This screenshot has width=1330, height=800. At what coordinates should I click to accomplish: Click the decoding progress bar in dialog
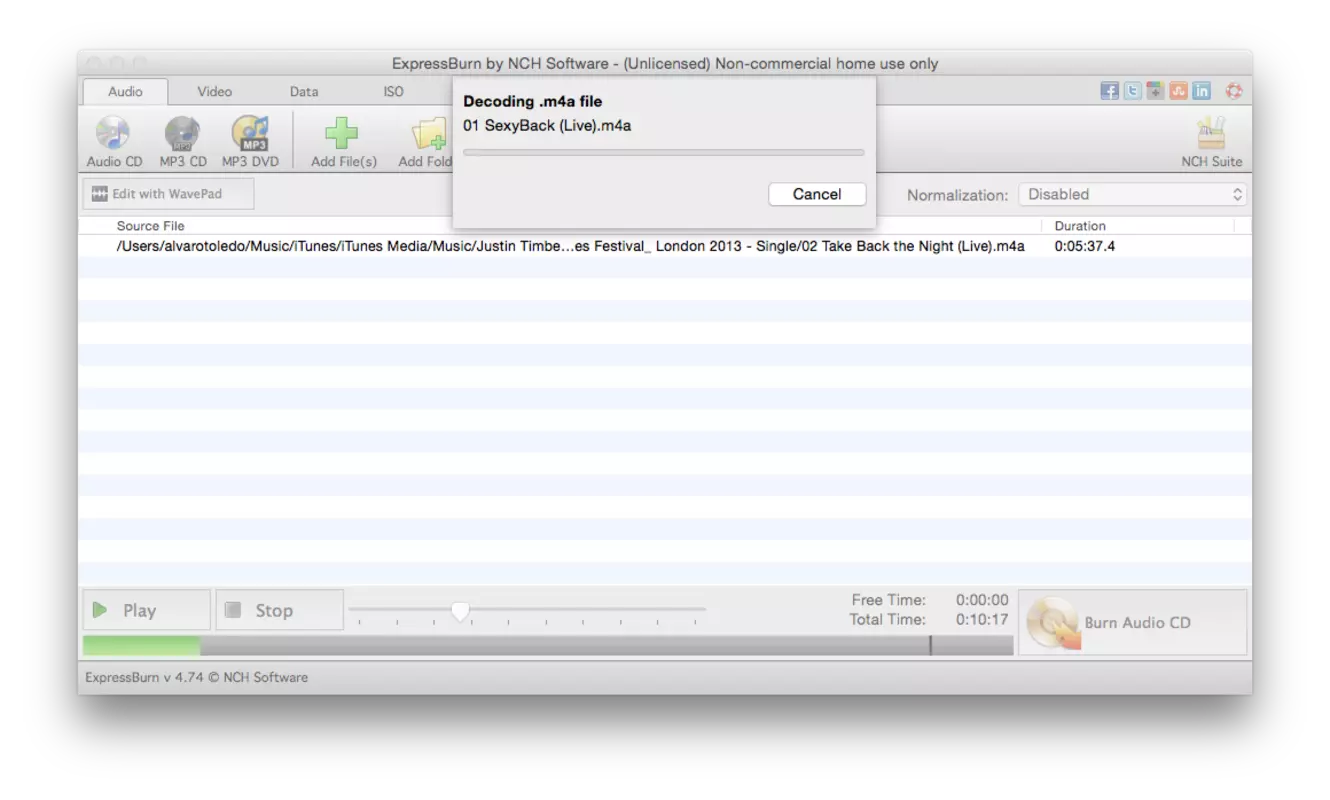click(663, 152)
